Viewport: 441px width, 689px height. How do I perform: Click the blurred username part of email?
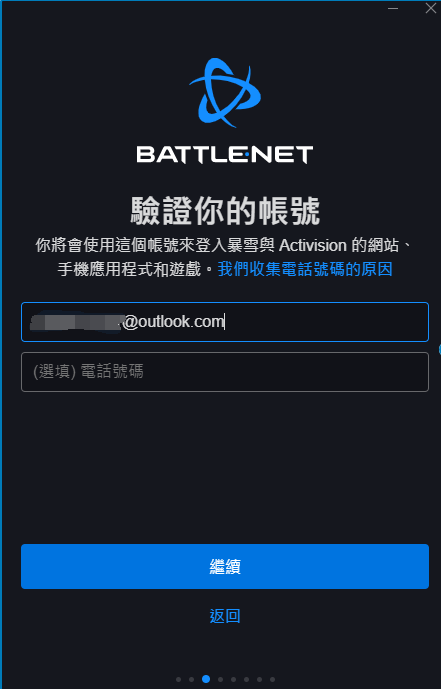76,322
